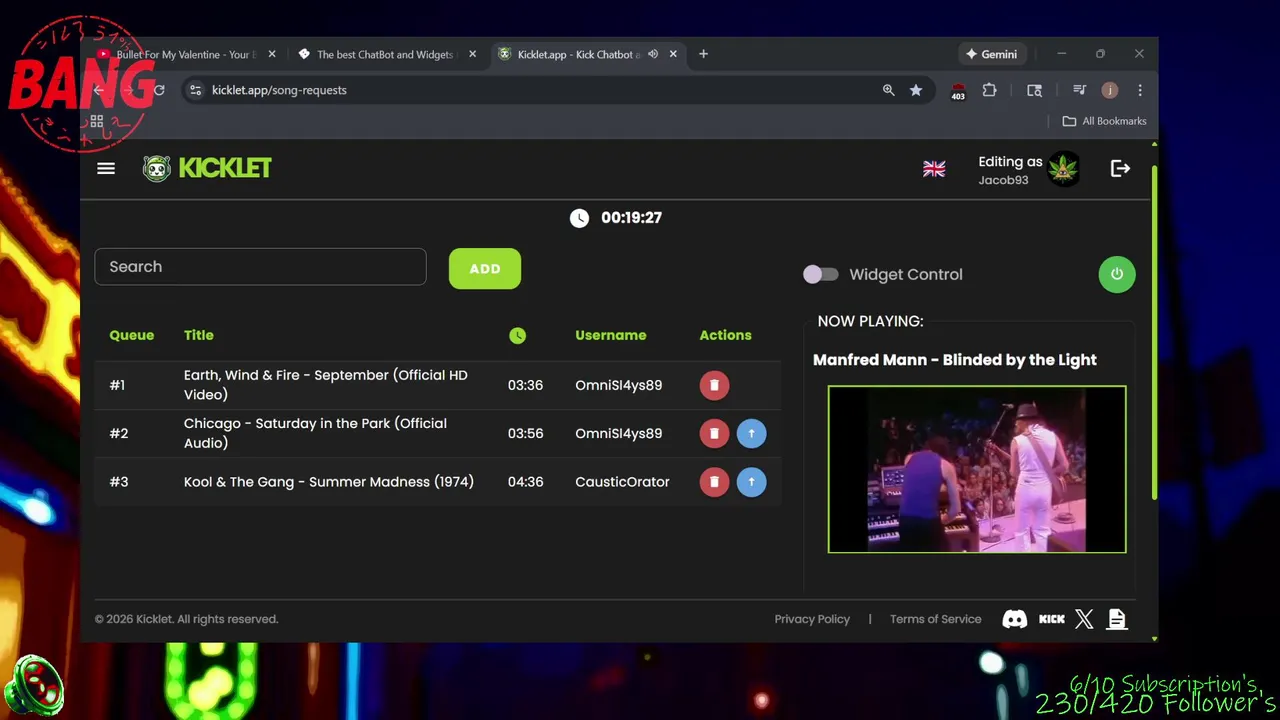Open the Privacy Policy link
This screenshot has width=1280, height=720.
point(812,619)
